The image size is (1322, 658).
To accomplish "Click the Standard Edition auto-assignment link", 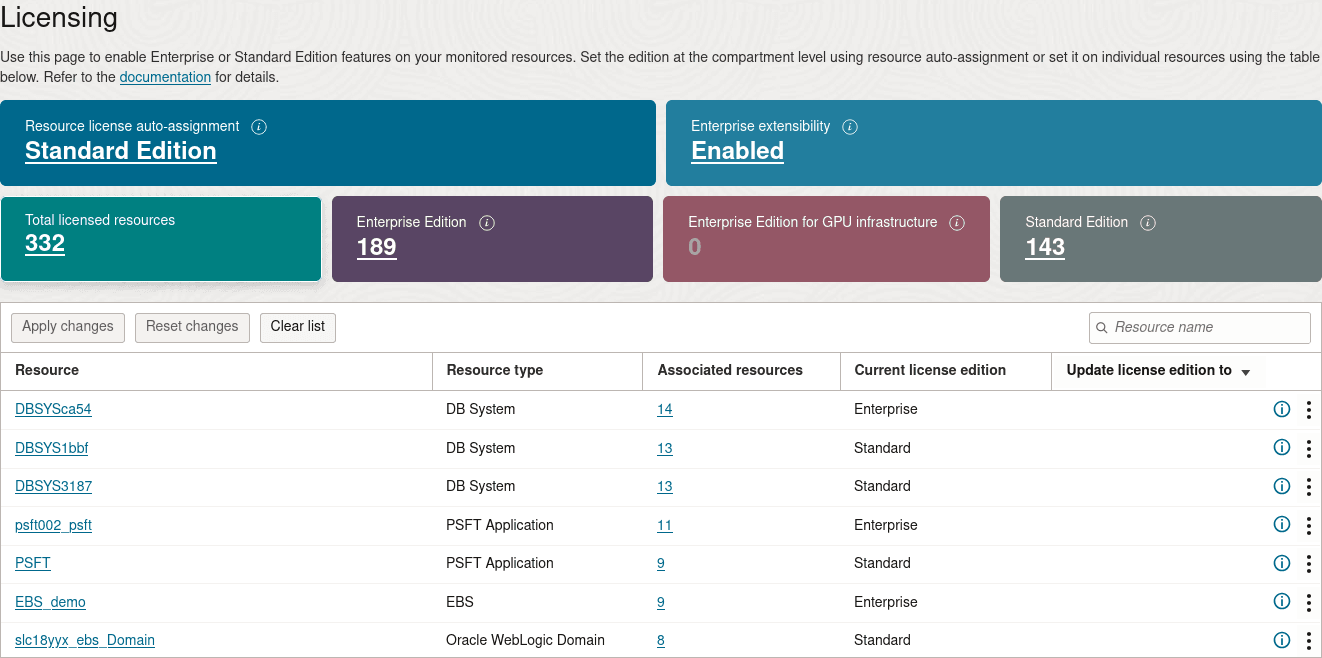I will click(120, 151).
